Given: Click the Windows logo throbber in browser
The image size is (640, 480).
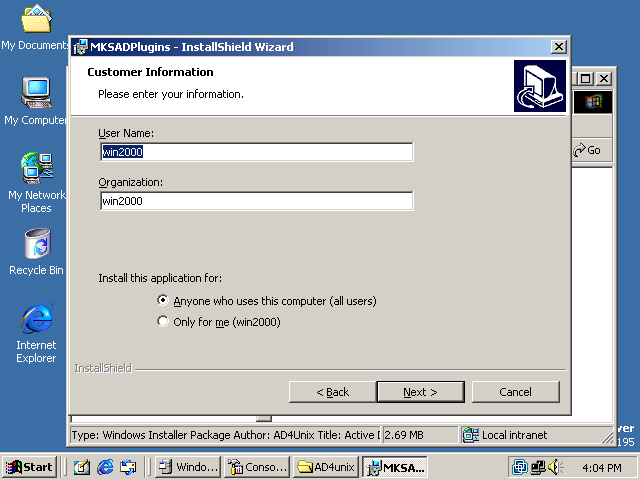Looking at the screenshot, I should 593,102.
